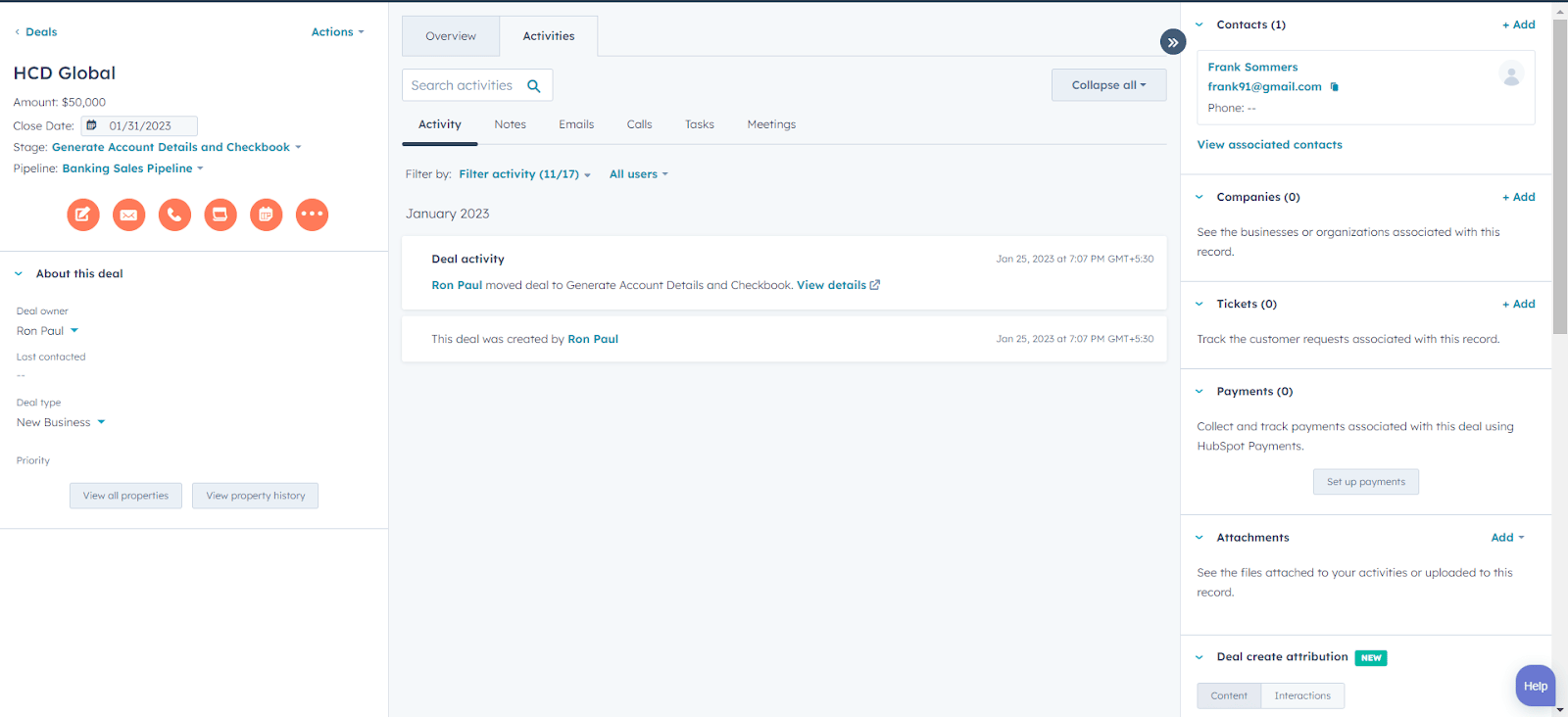This screenshot has height=717, width=1568.
Task: Open the Notes sub-tab
Action: 511,124
